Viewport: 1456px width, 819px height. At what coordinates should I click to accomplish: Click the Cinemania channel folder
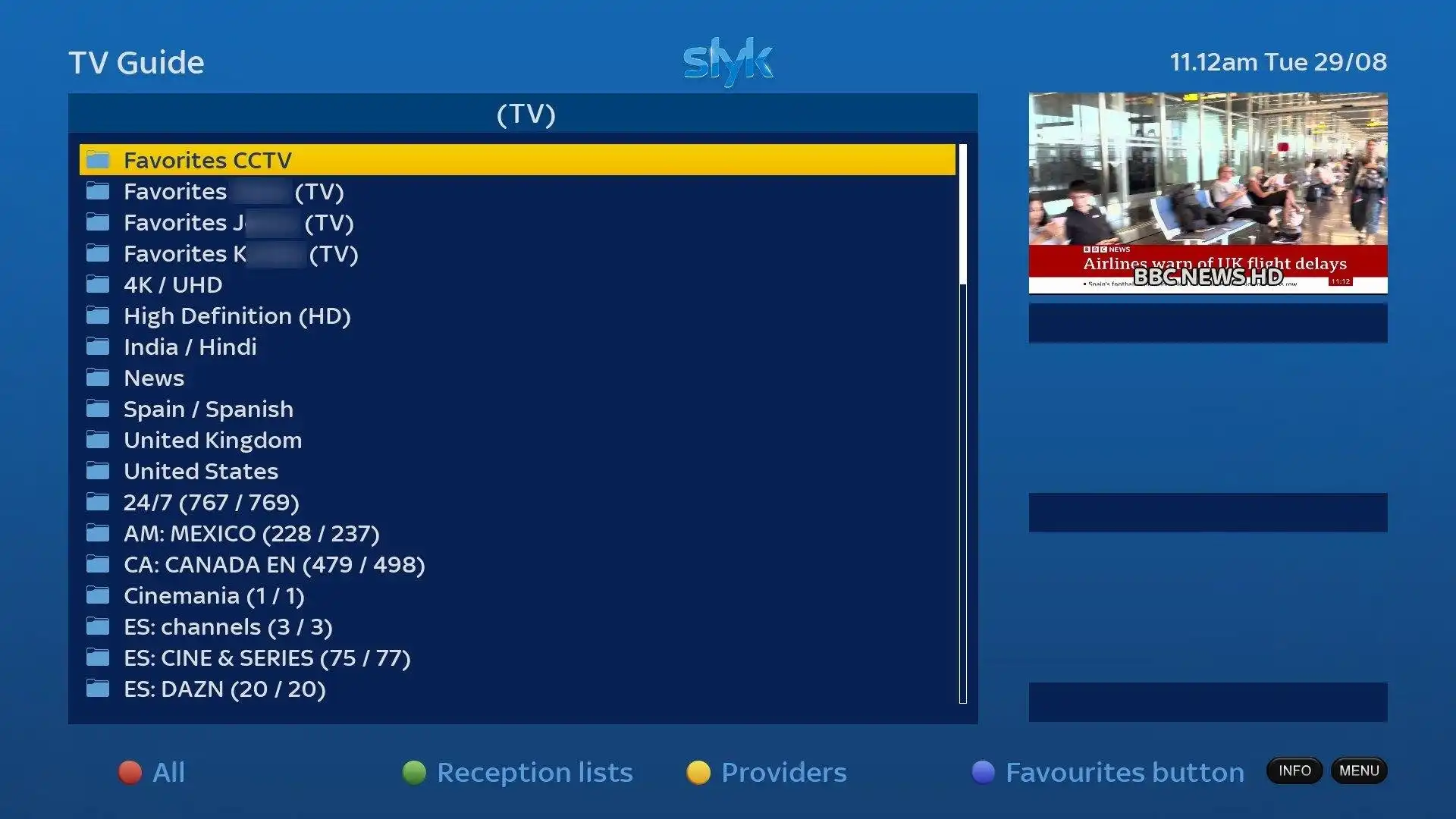pyautogui.click(x=213, y=596)
